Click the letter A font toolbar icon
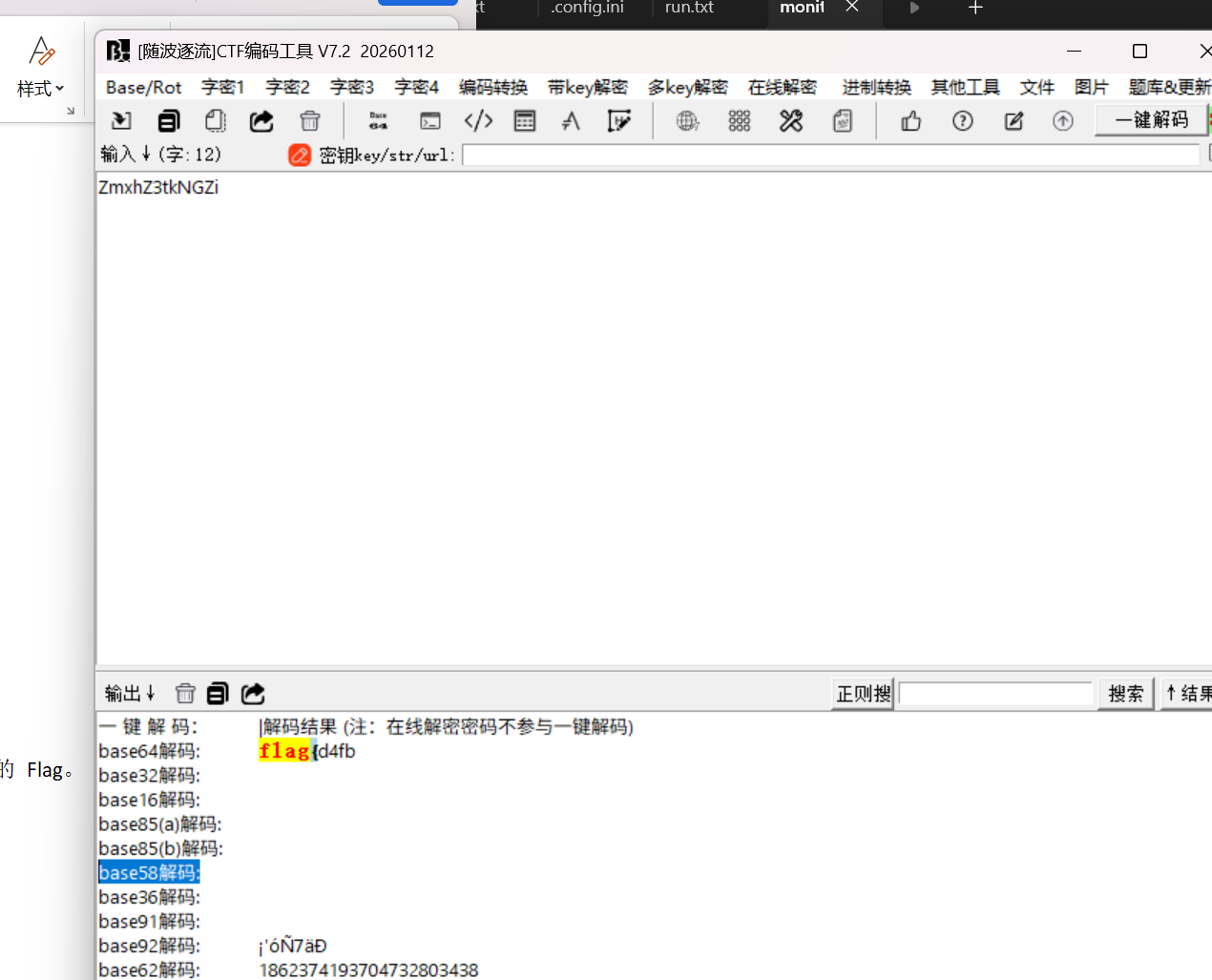 tap(571, 121)
